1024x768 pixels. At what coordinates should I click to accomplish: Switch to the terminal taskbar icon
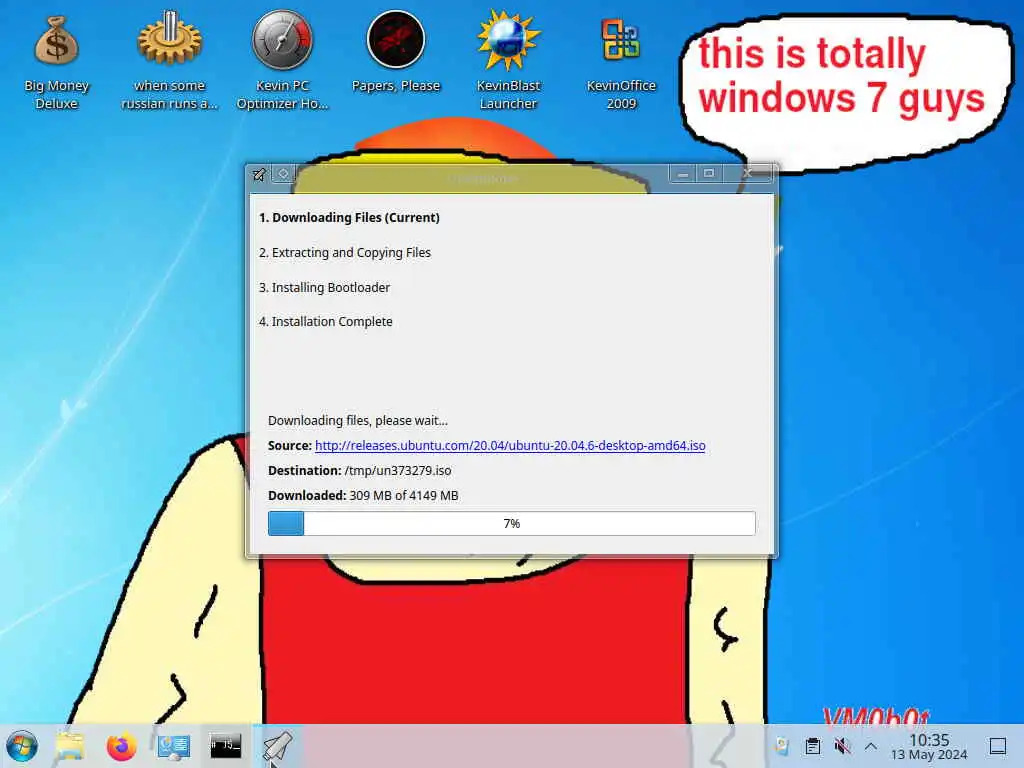point(225,745)
